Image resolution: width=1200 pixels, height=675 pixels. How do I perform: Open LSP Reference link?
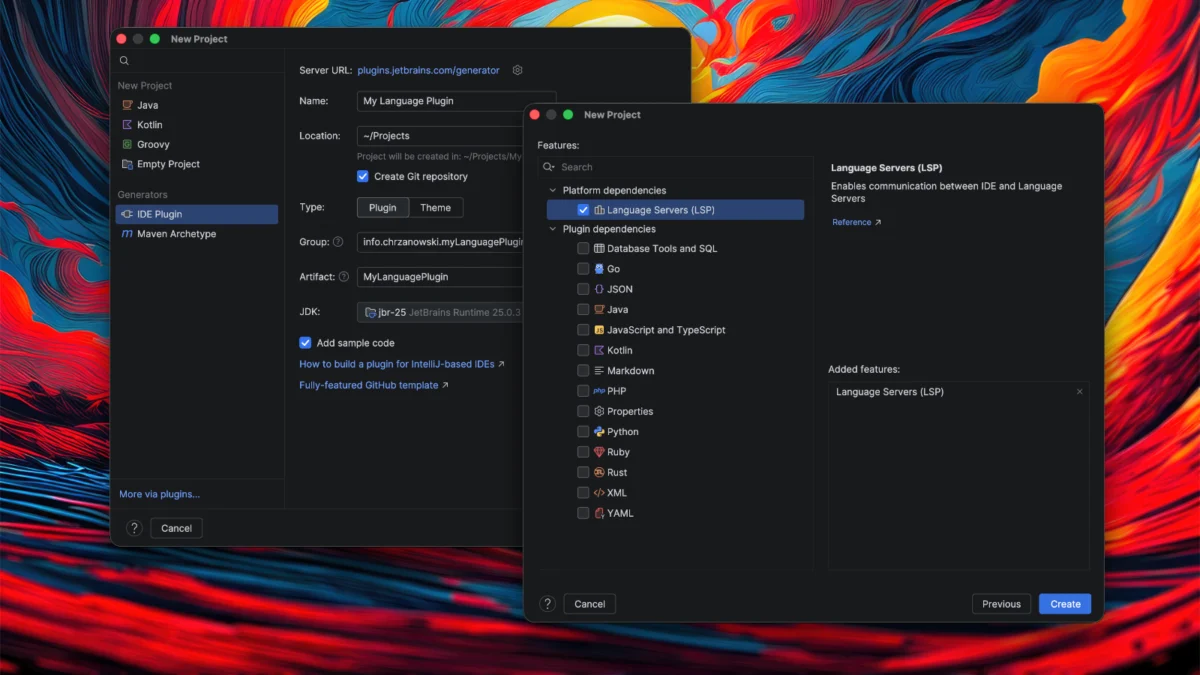(857, 222)
